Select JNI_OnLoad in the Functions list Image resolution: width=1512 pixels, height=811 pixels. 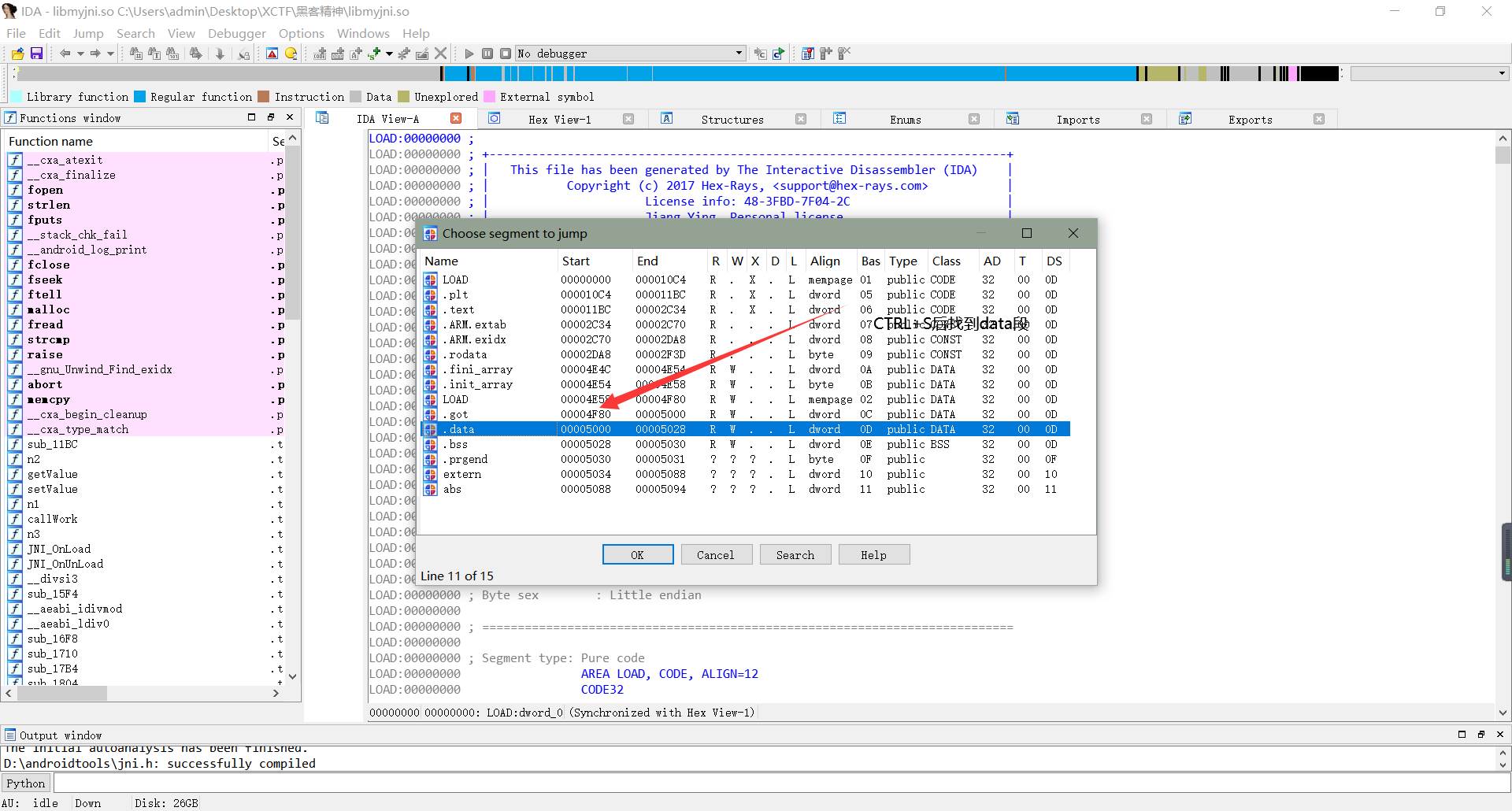tap(146, 549)
